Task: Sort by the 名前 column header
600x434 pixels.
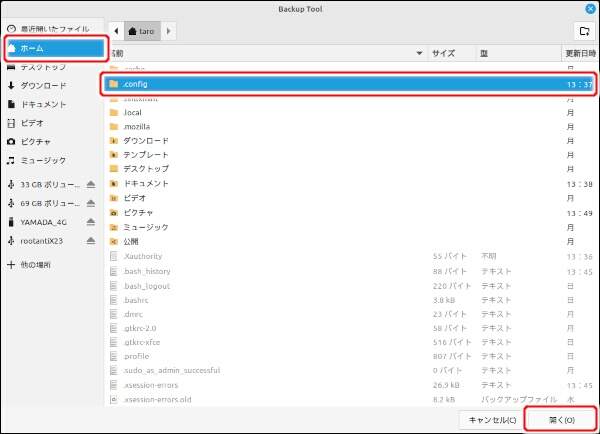Action: [267, 53]
